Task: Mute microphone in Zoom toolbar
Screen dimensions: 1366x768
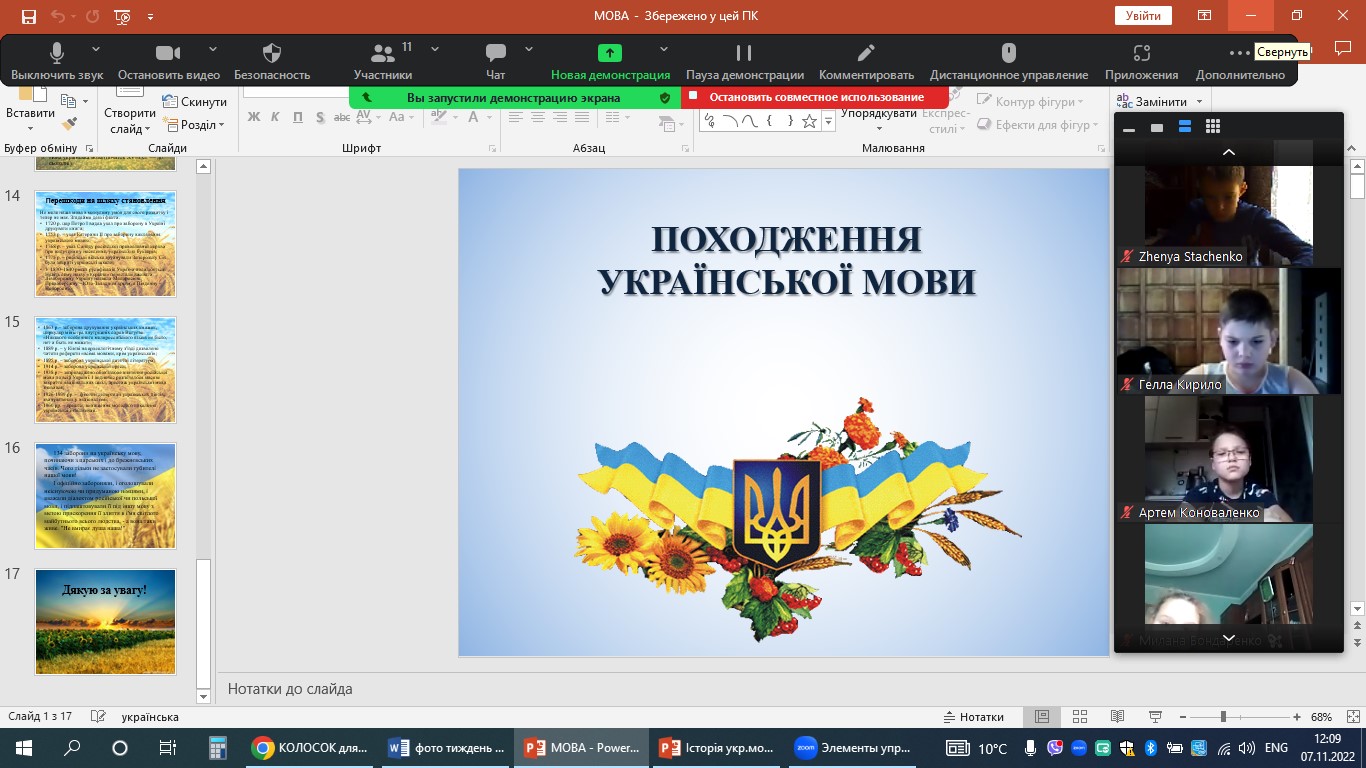Action: point(57,62)
